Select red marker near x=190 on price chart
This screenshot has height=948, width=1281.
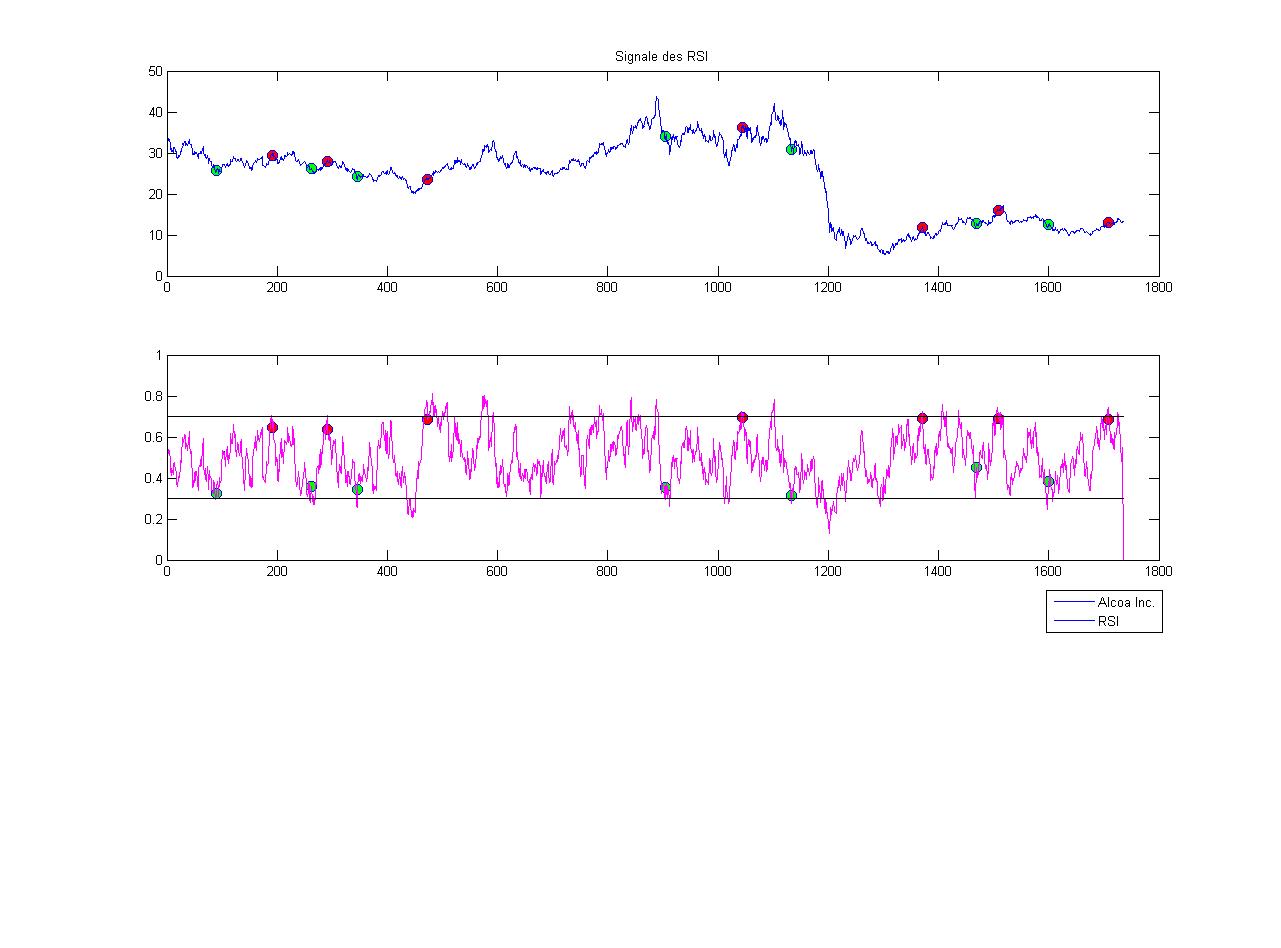272,156
